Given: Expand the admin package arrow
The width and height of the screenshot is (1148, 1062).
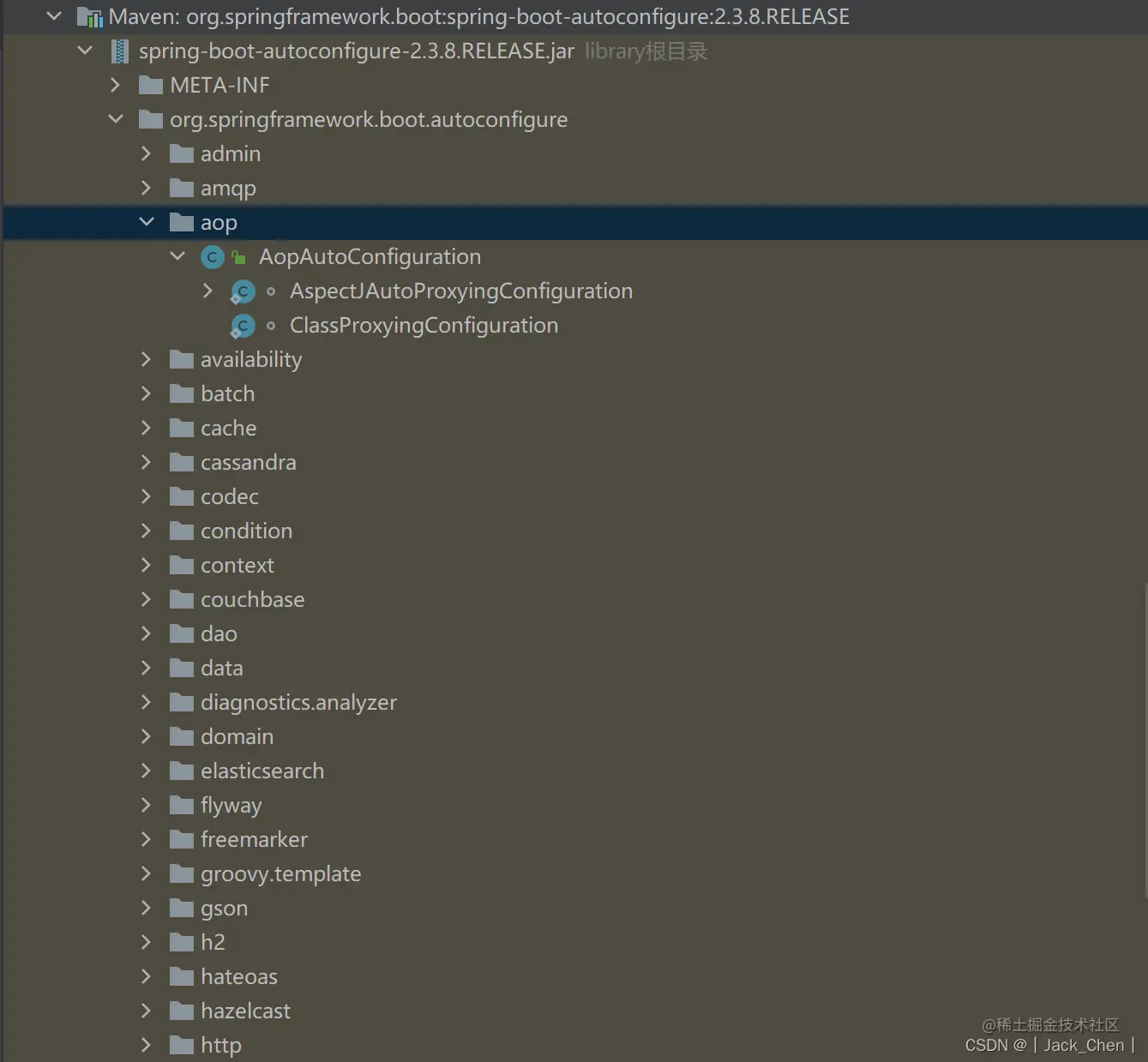Looking at the screenshot, I should (147, 153).
